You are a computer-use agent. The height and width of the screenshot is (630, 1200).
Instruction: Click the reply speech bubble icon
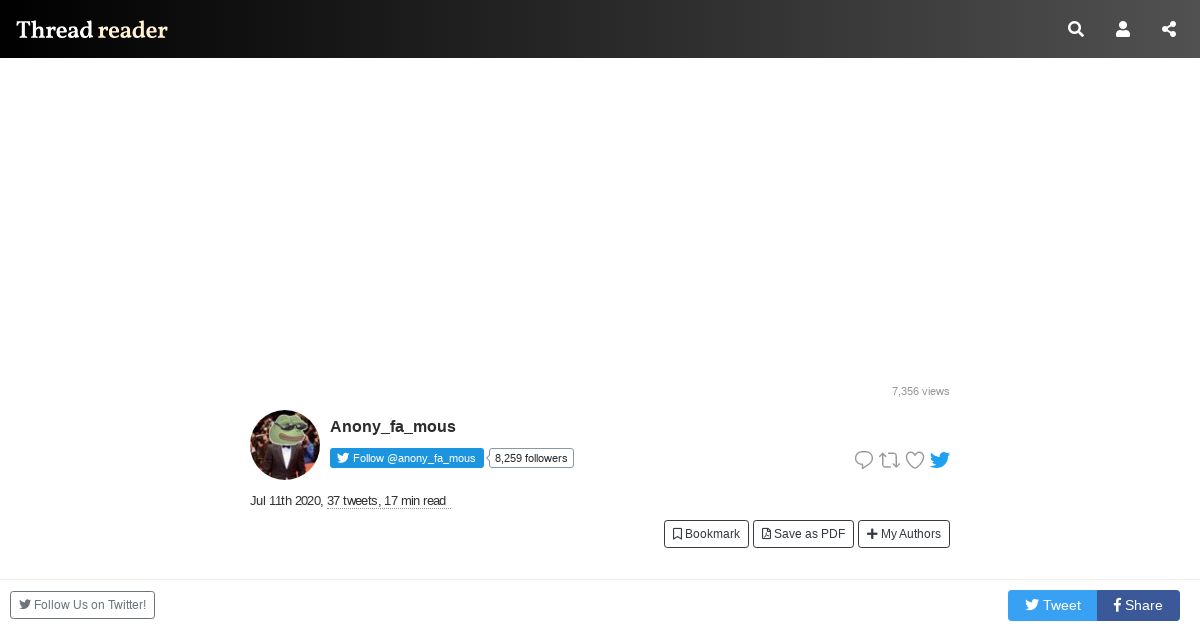pyautogui.click(x=864, y=460)
